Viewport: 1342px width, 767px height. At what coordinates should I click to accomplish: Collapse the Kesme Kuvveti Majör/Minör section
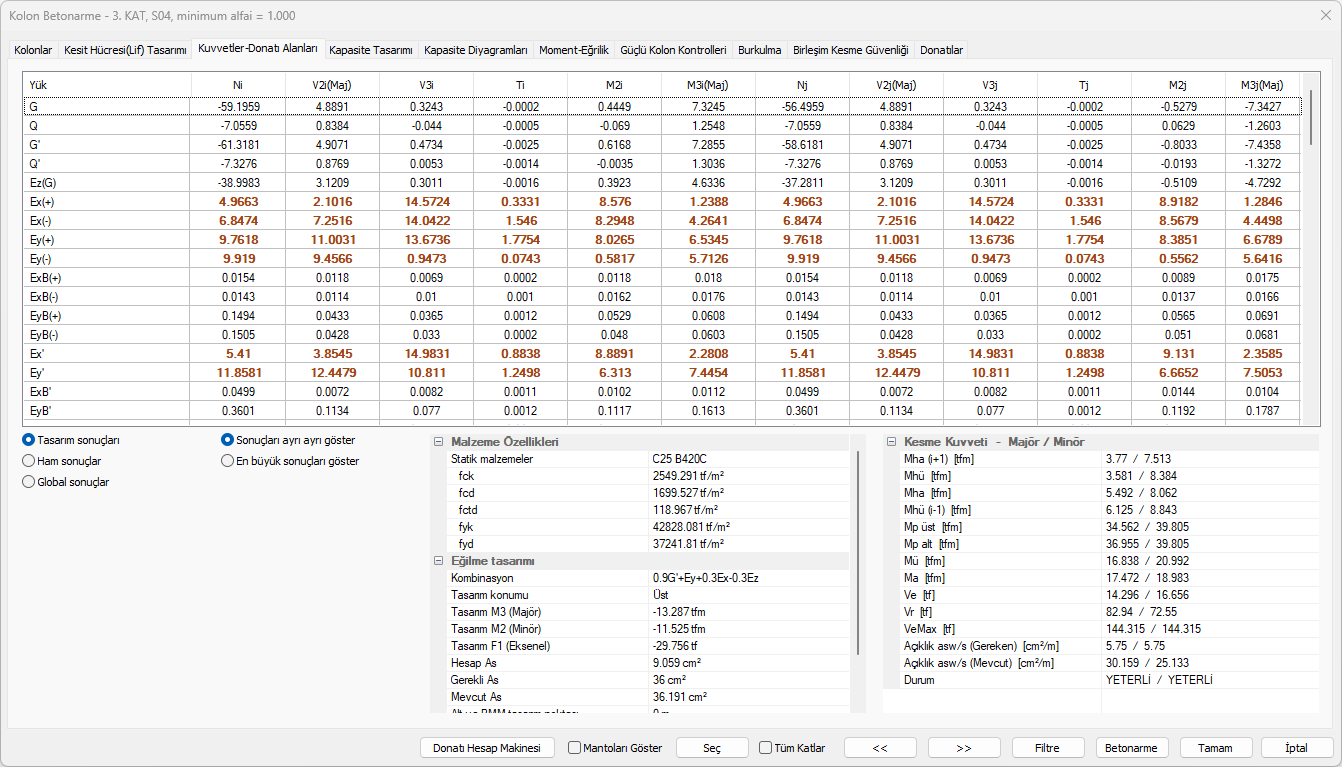(891, 442)
